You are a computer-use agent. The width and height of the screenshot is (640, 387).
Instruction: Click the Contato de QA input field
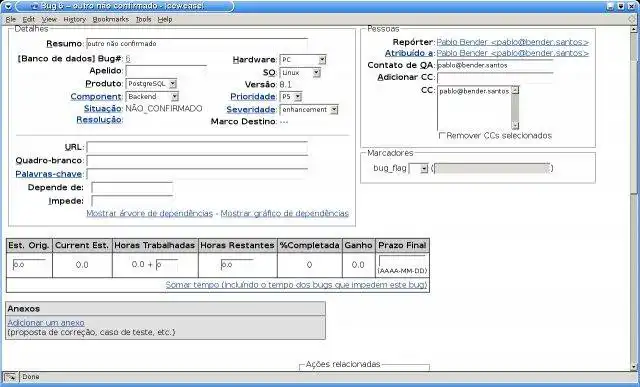coord(495,65)
